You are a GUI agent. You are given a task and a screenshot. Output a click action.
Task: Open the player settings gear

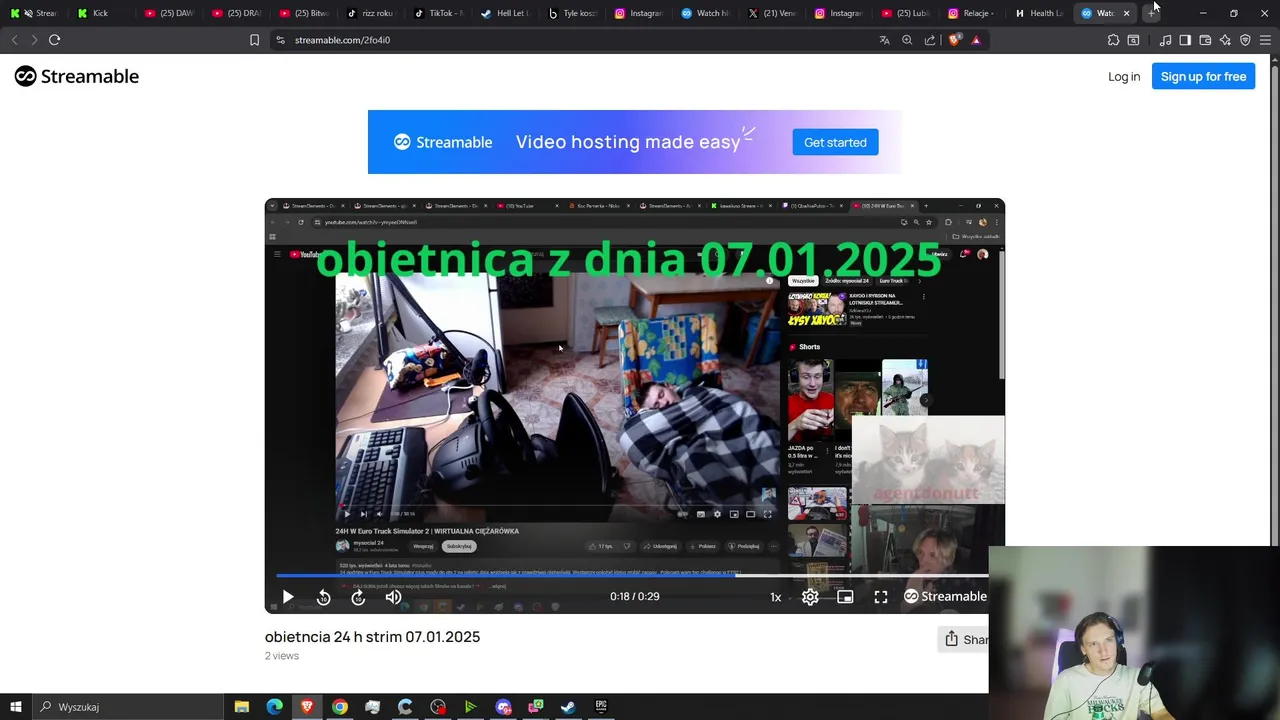click(810, 597)
